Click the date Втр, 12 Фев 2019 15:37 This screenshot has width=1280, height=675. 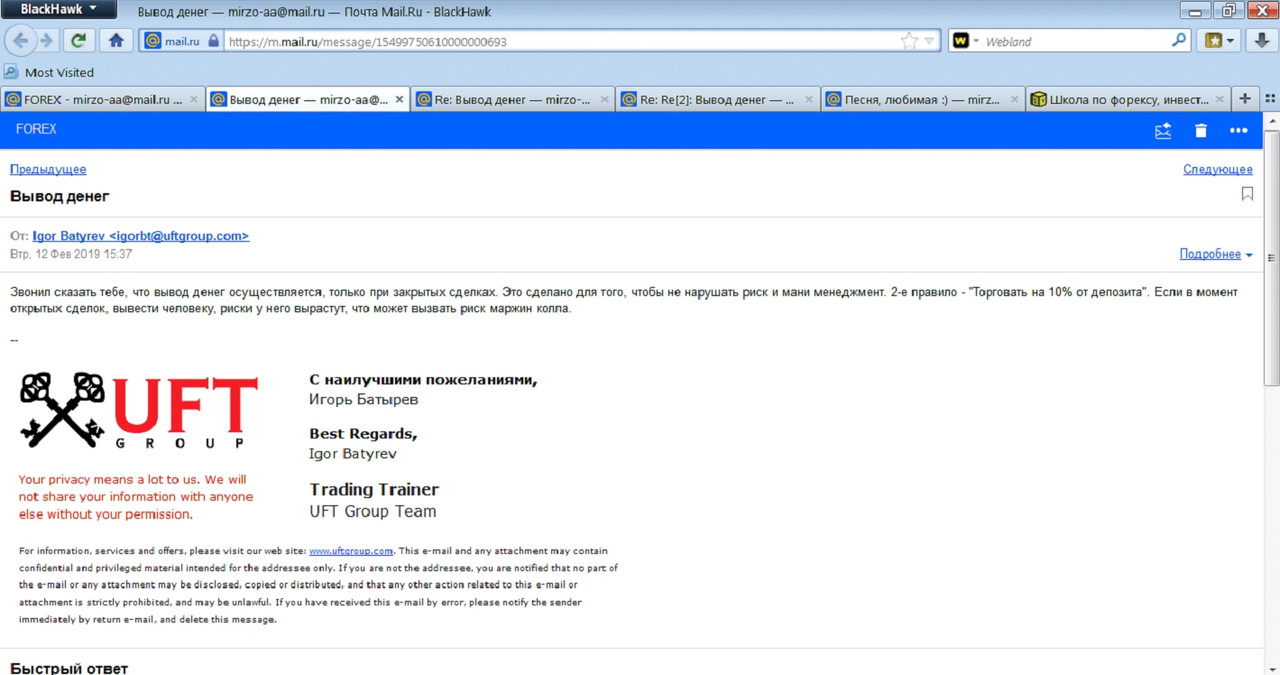71,254
